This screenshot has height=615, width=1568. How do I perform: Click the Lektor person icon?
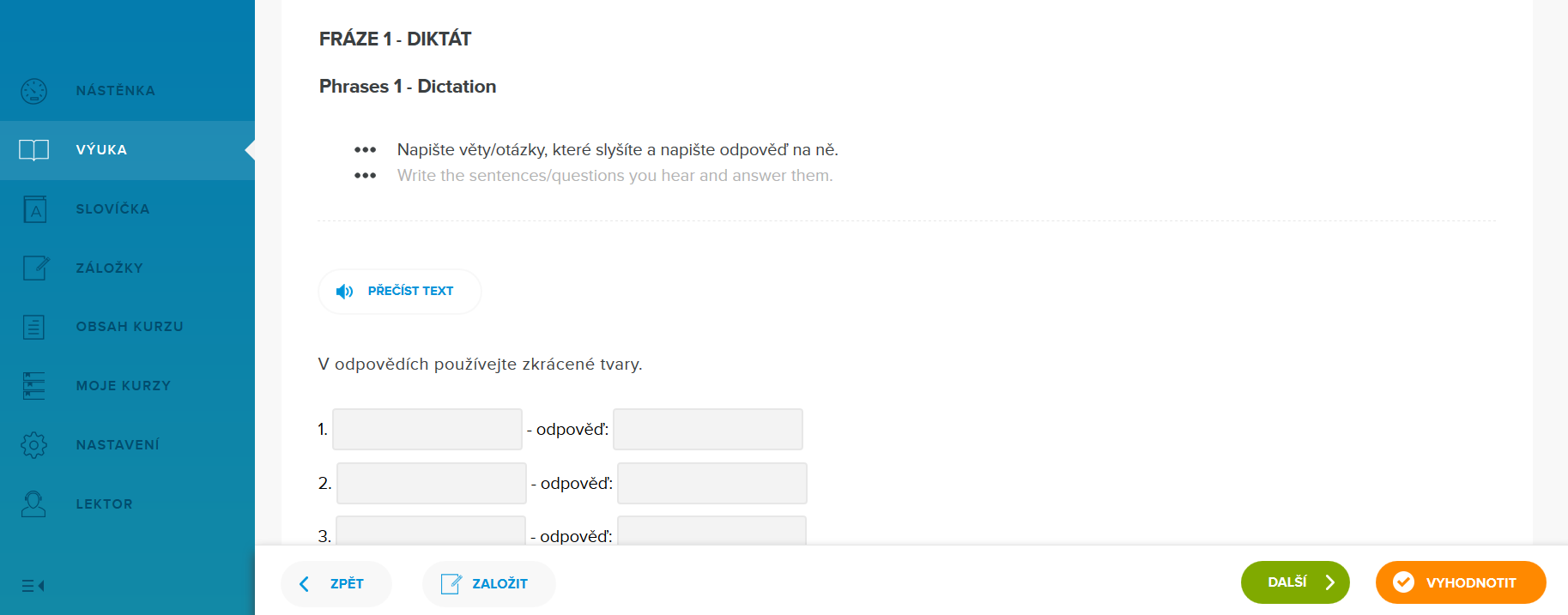(34, 503)
